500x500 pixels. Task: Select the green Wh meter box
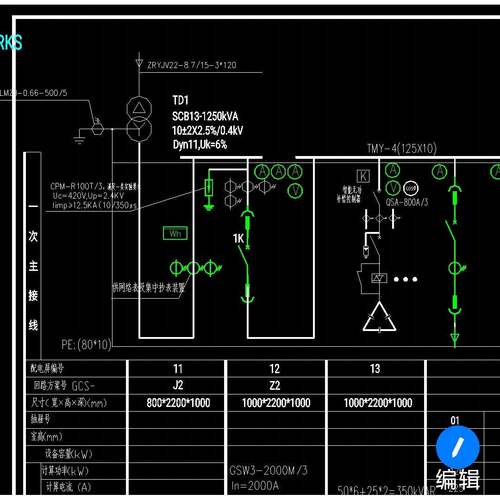175,233
